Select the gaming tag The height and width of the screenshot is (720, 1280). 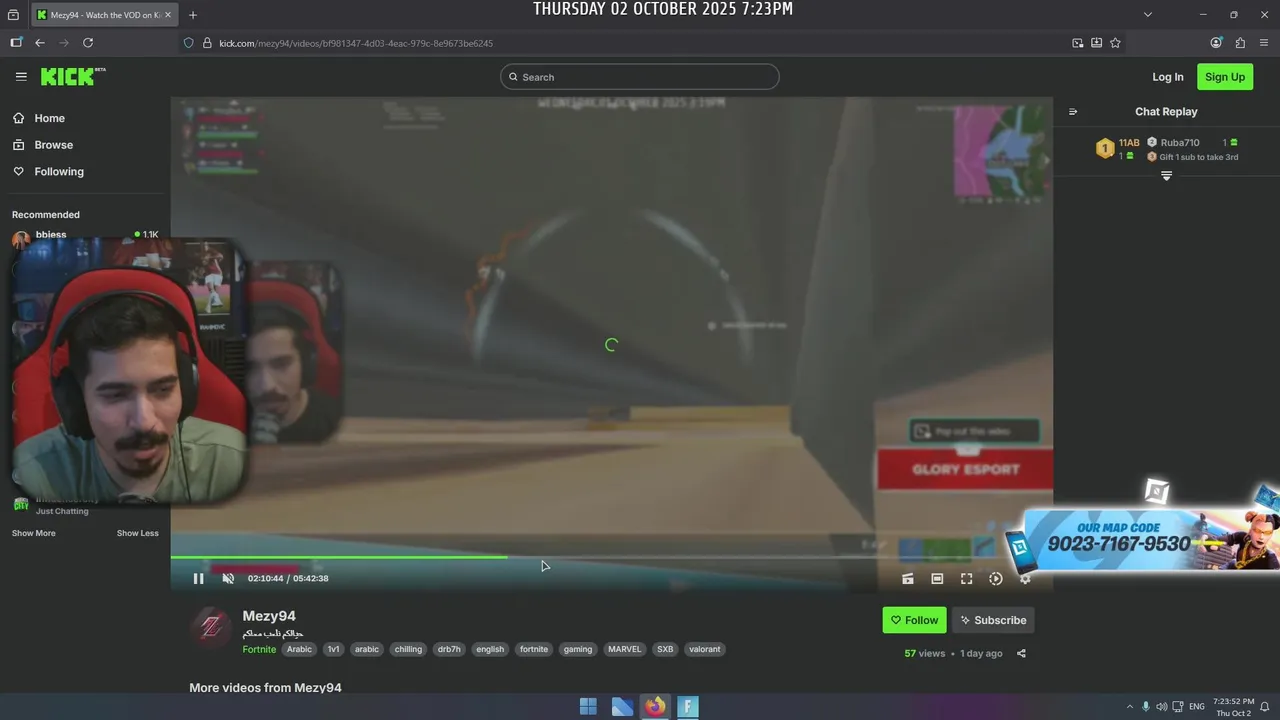tap(578, 649)
